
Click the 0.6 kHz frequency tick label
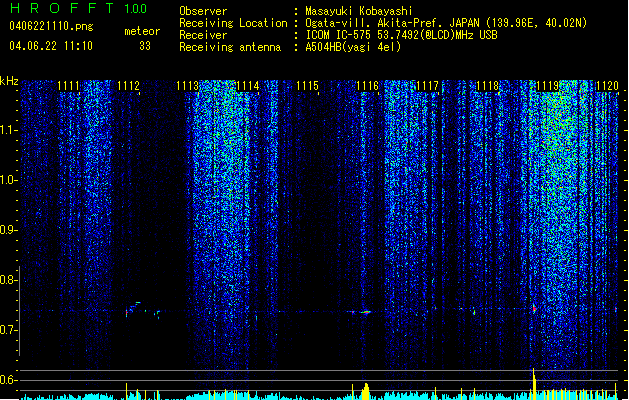[8, 380]
